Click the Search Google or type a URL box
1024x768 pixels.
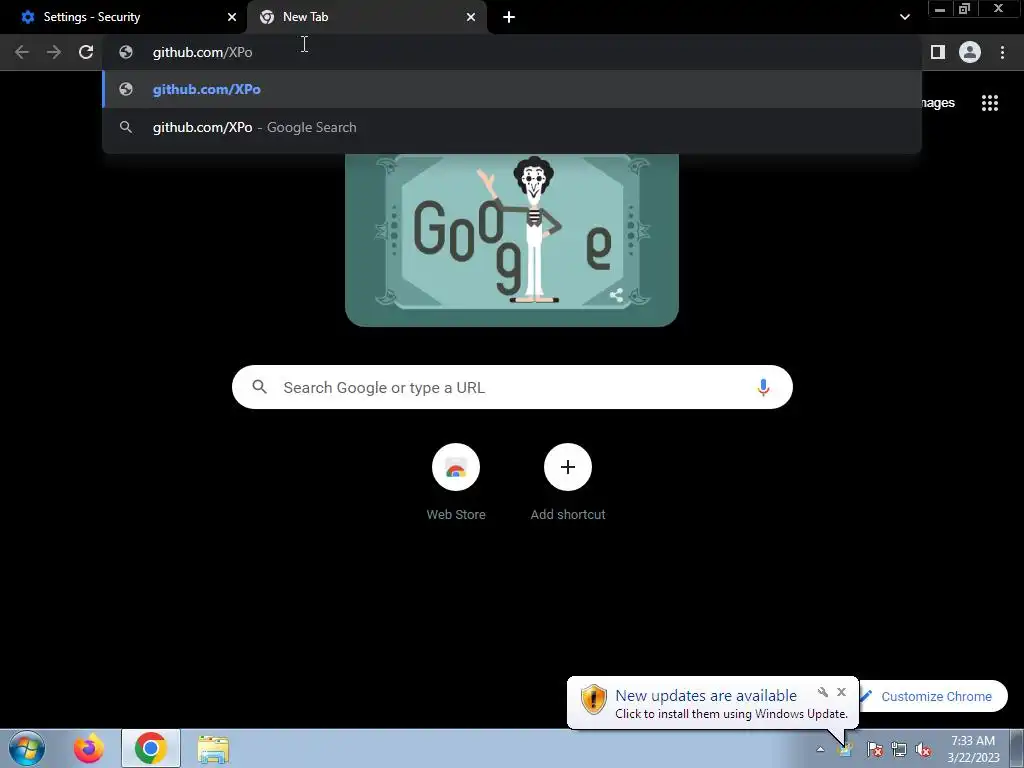512,387
